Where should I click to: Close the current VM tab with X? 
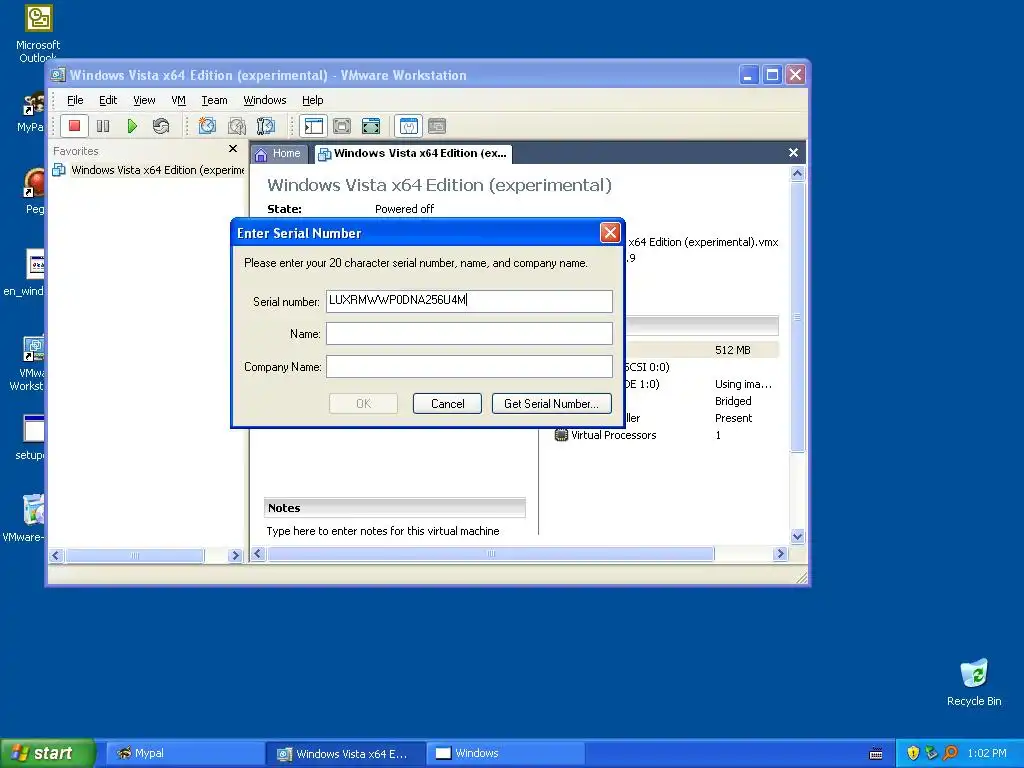793,152
